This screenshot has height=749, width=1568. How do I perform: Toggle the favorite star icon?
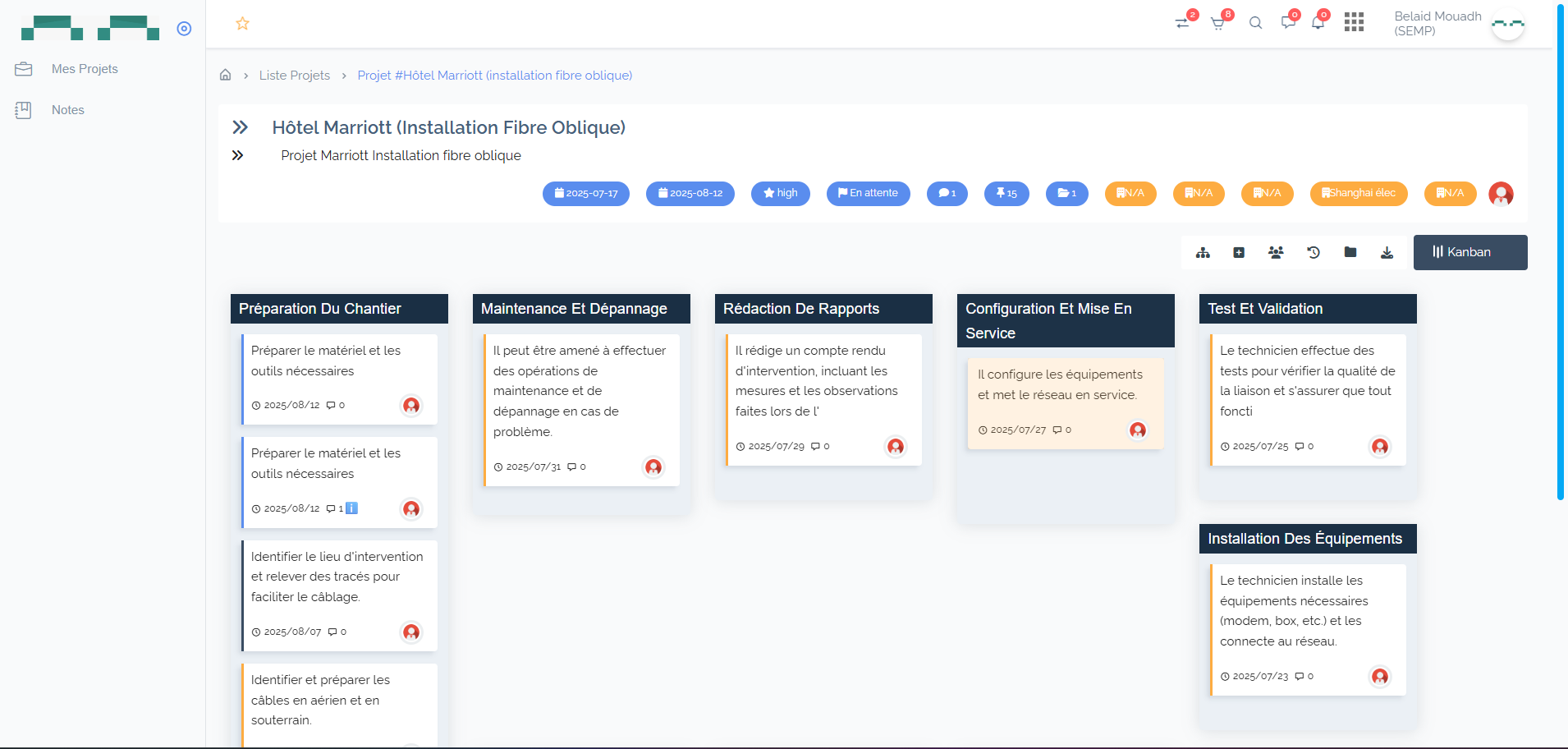242,24
